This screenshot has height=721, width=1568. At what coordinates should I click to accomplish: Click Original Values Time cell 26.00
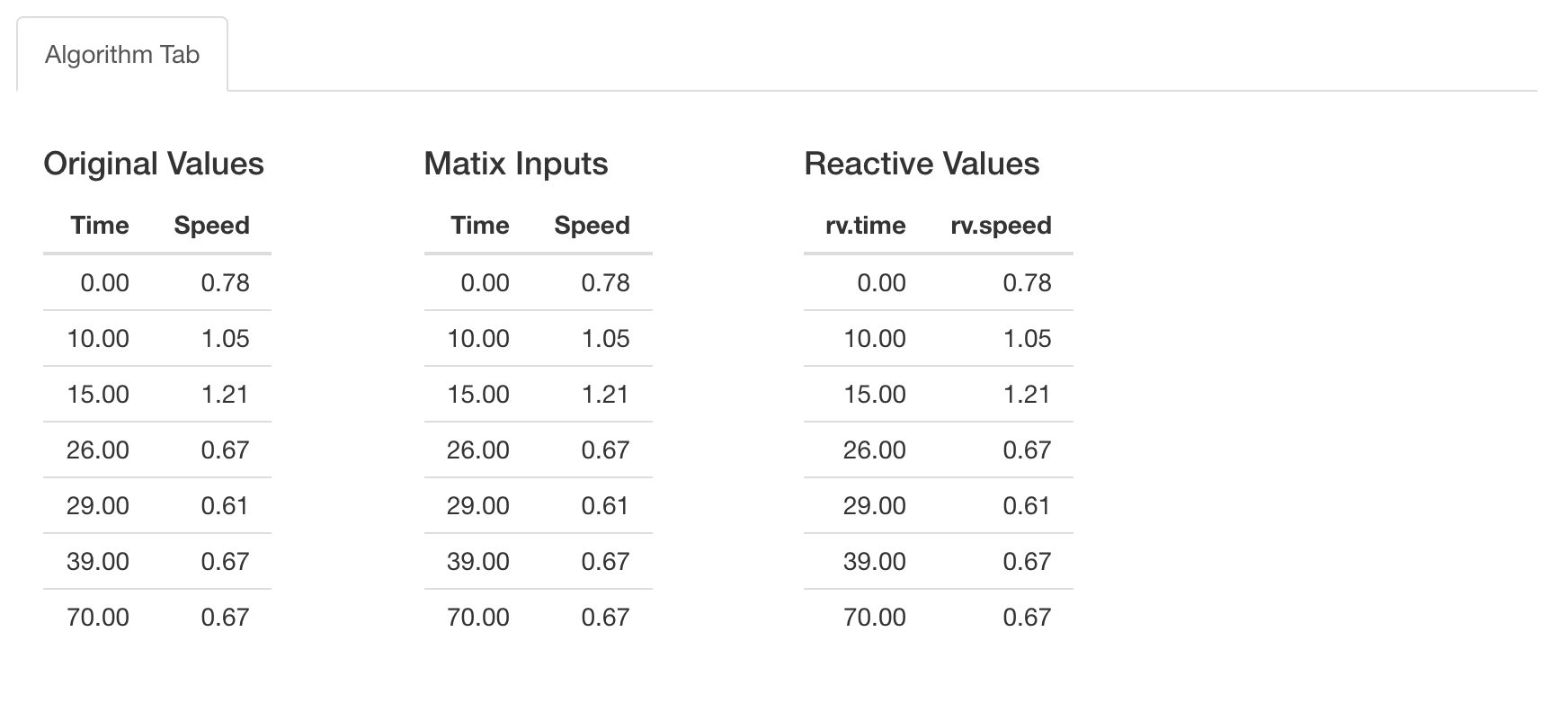coord(98,450)
